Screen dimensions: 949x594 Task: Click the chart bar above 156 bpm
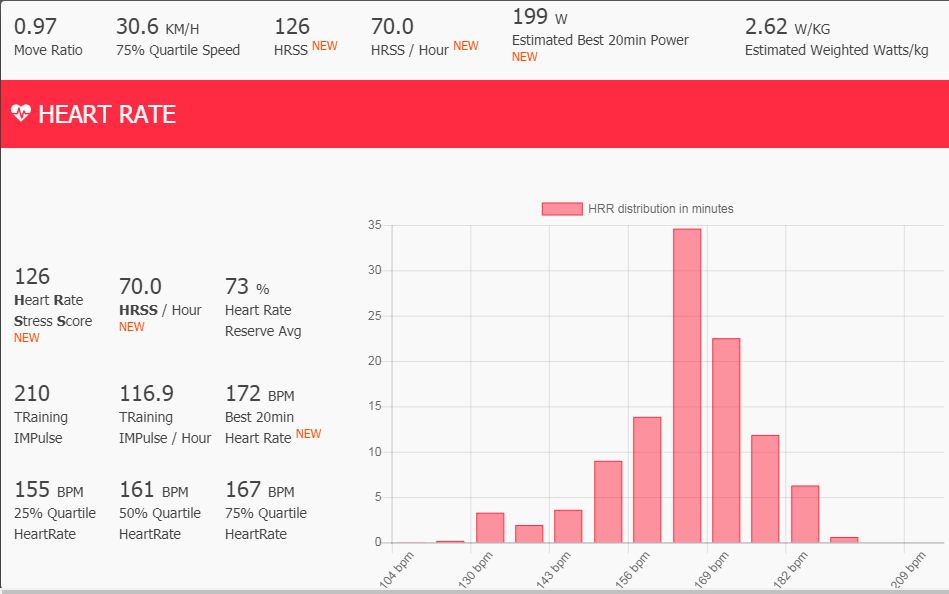tap(647, 479)
